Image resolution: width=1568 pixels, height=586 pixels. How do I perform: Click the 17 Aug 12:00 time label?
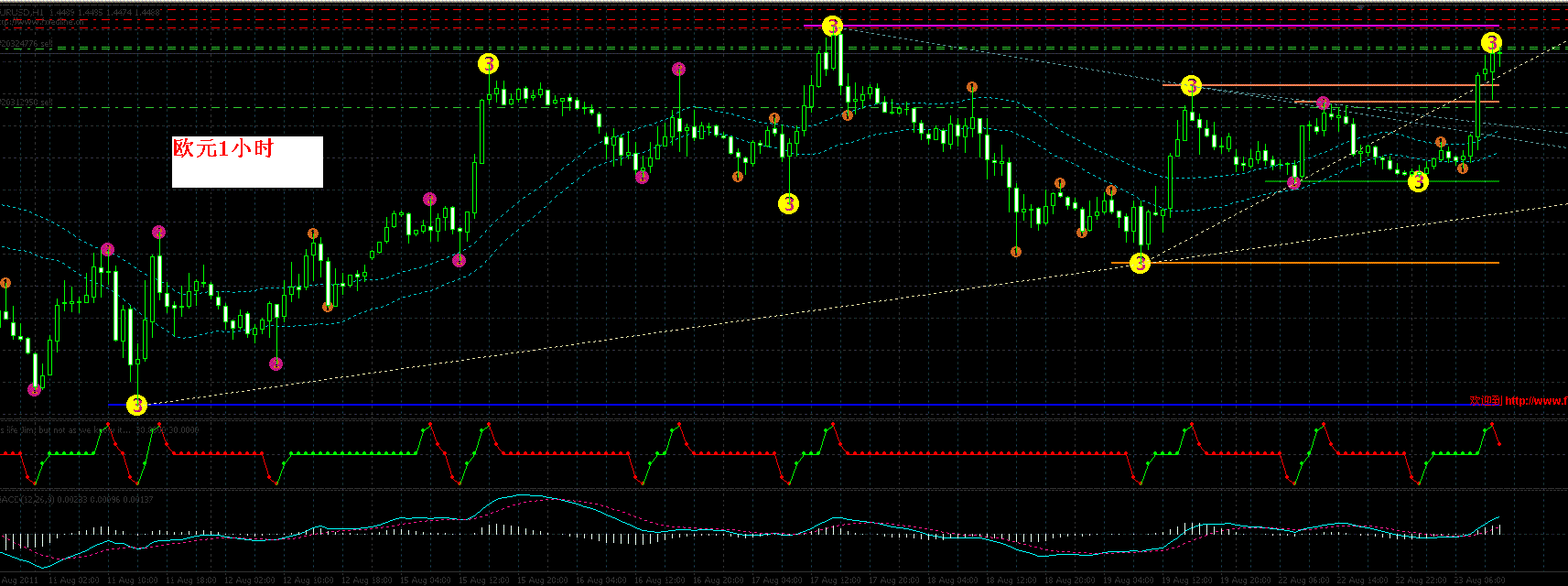(835, 581)
